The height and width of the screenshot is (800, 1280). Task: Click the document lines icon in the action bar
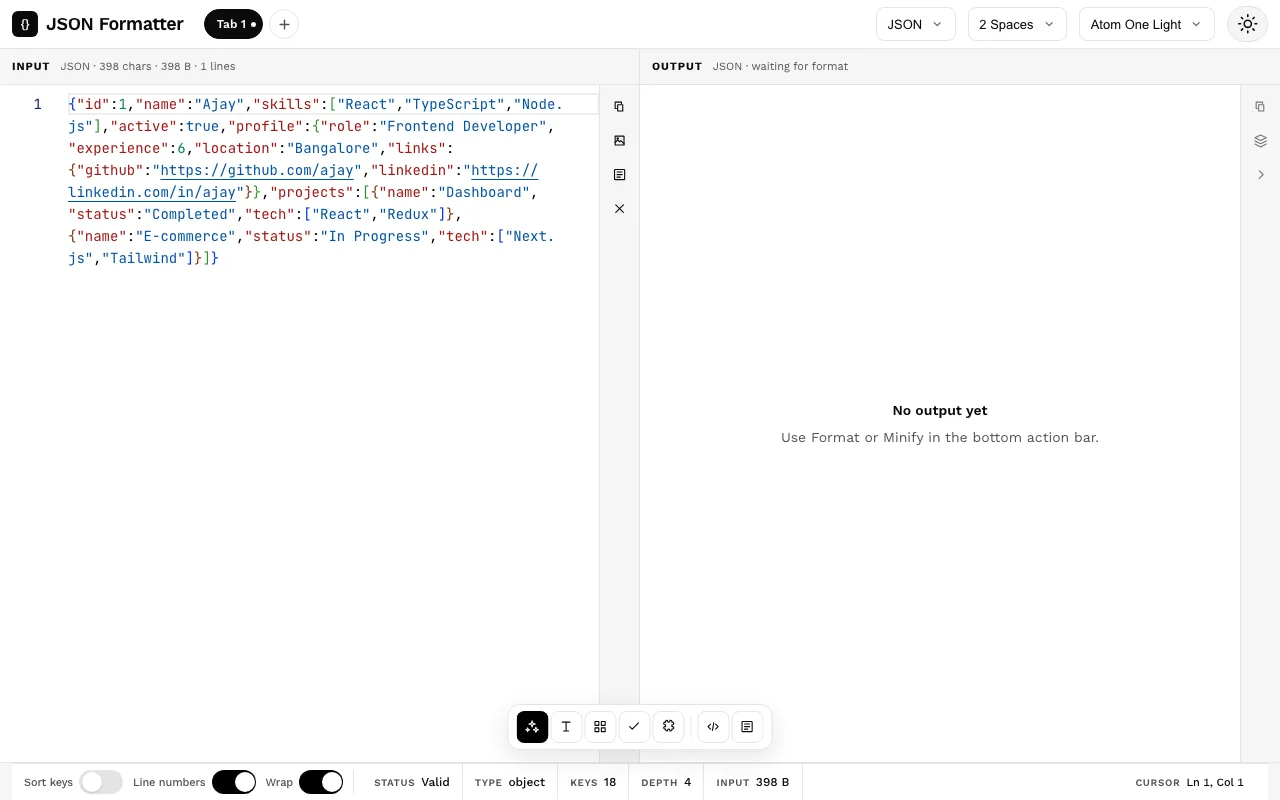coord(747,727)
